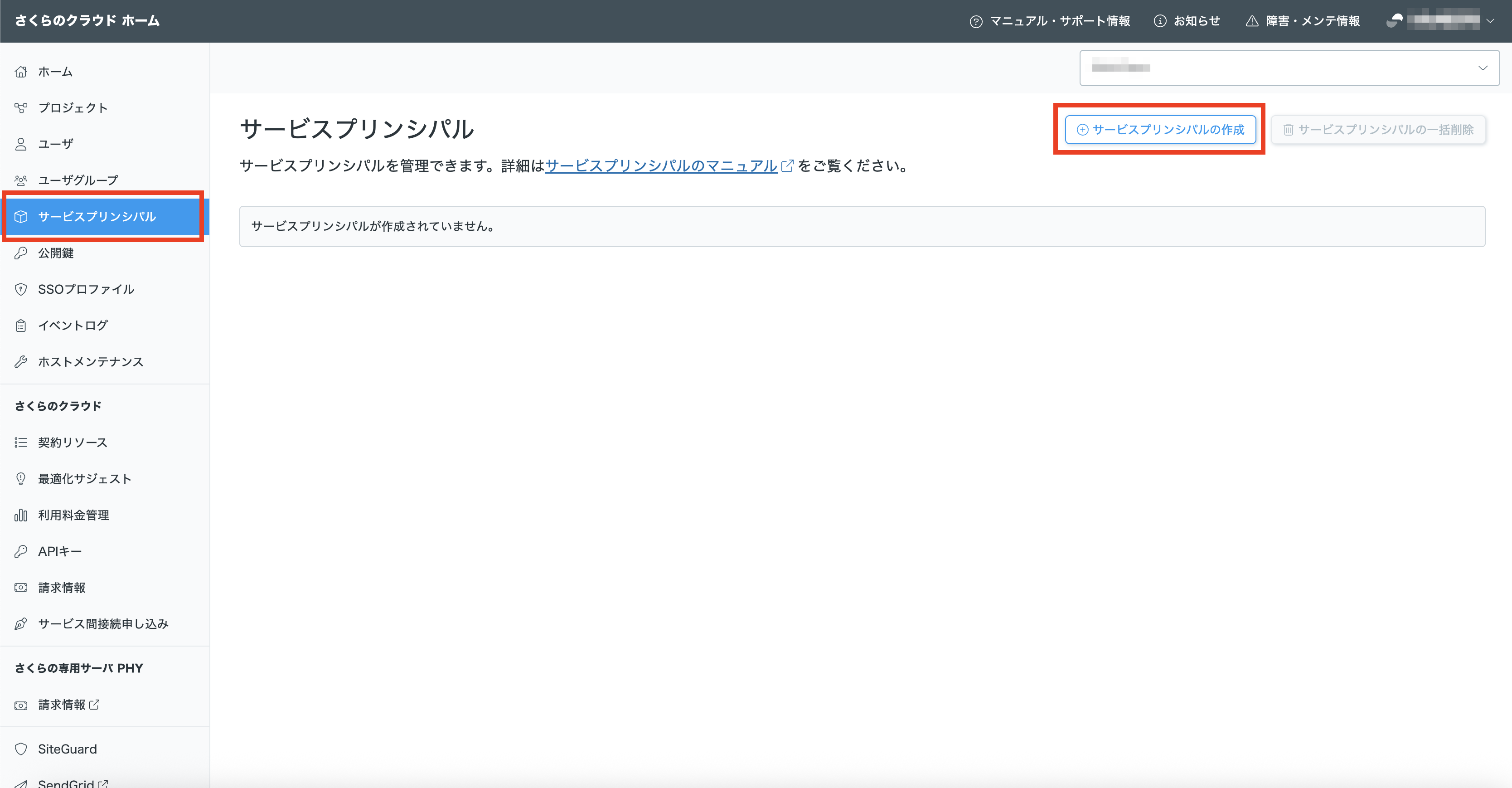Viewport: 1512px width, 788px height.
Task: Open the project selector dropdown
Action: (1289, 68)
